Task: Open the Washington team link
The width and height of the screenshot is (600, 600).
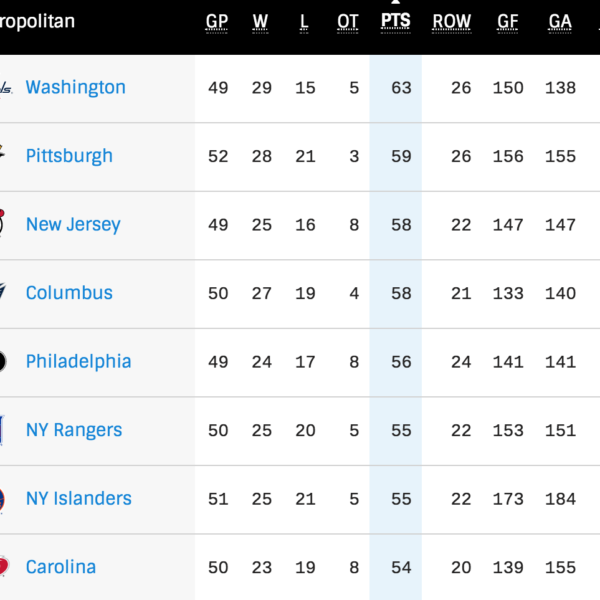Action: pos(76,88)
